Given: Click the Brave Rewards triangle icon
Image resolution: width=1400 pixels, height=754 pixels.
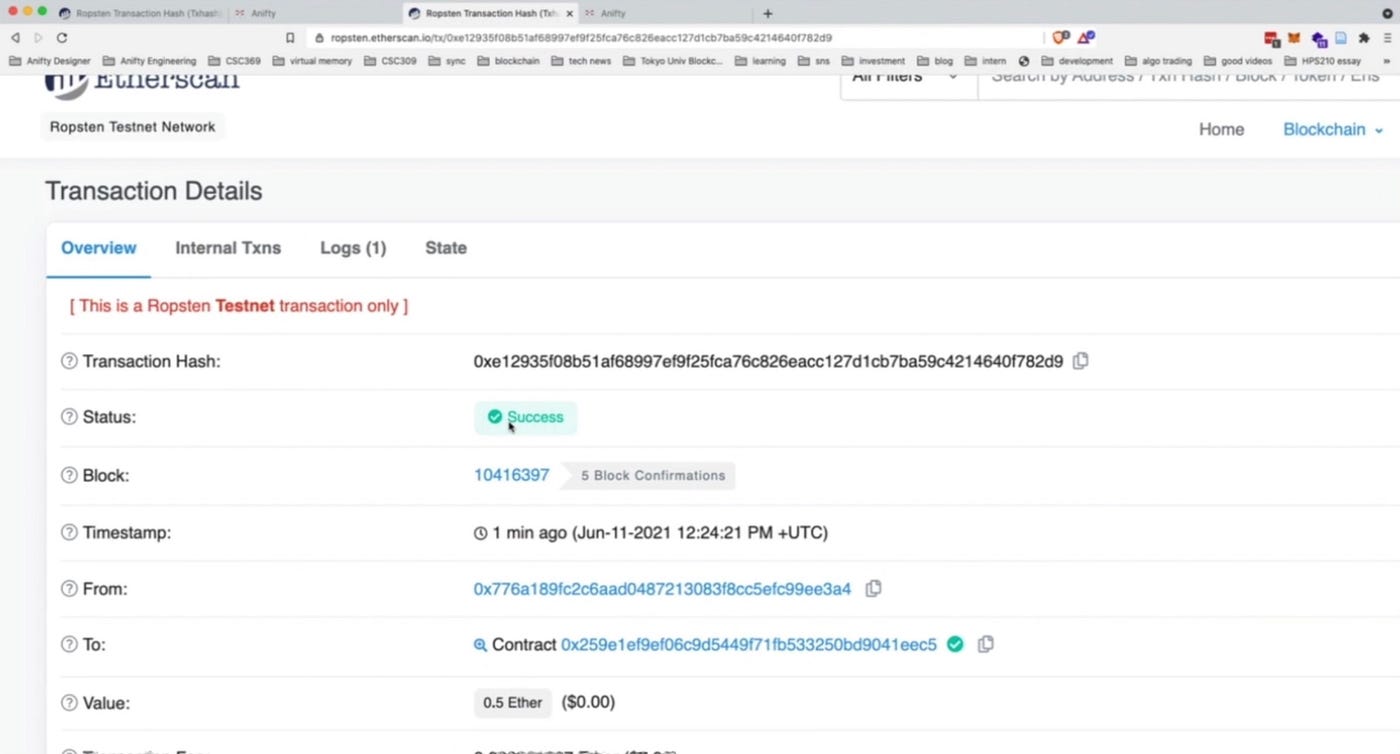Looking at the screenshot, I should click(1085, 38).
